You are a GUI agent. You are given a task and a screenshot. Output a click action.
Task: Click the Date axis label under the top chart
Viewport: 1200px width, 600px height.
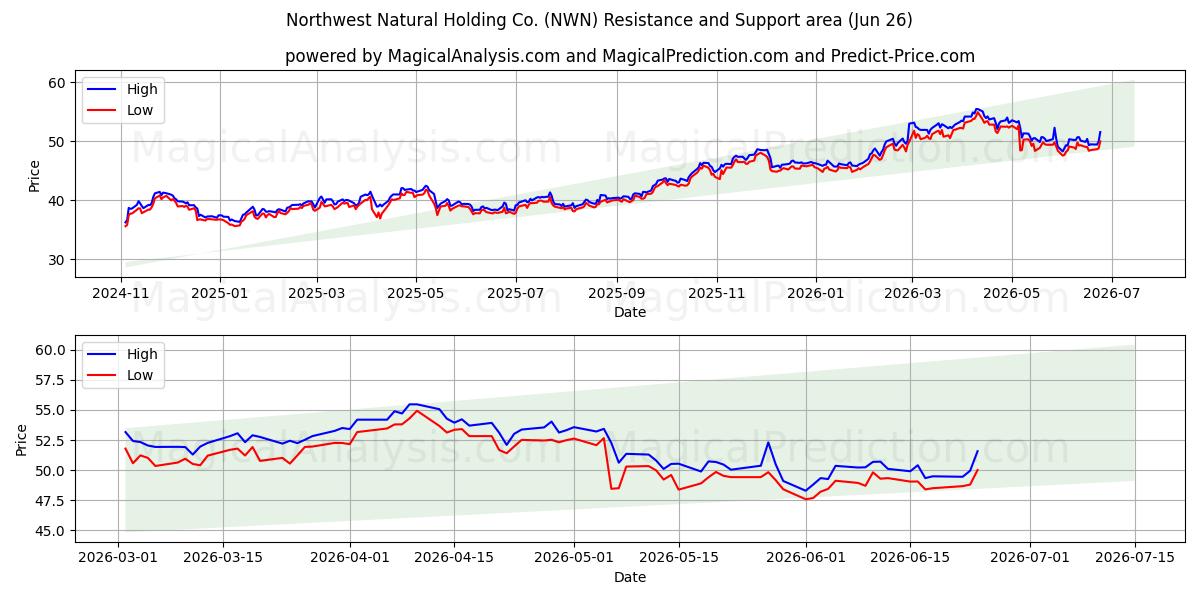tap(630, 312)
